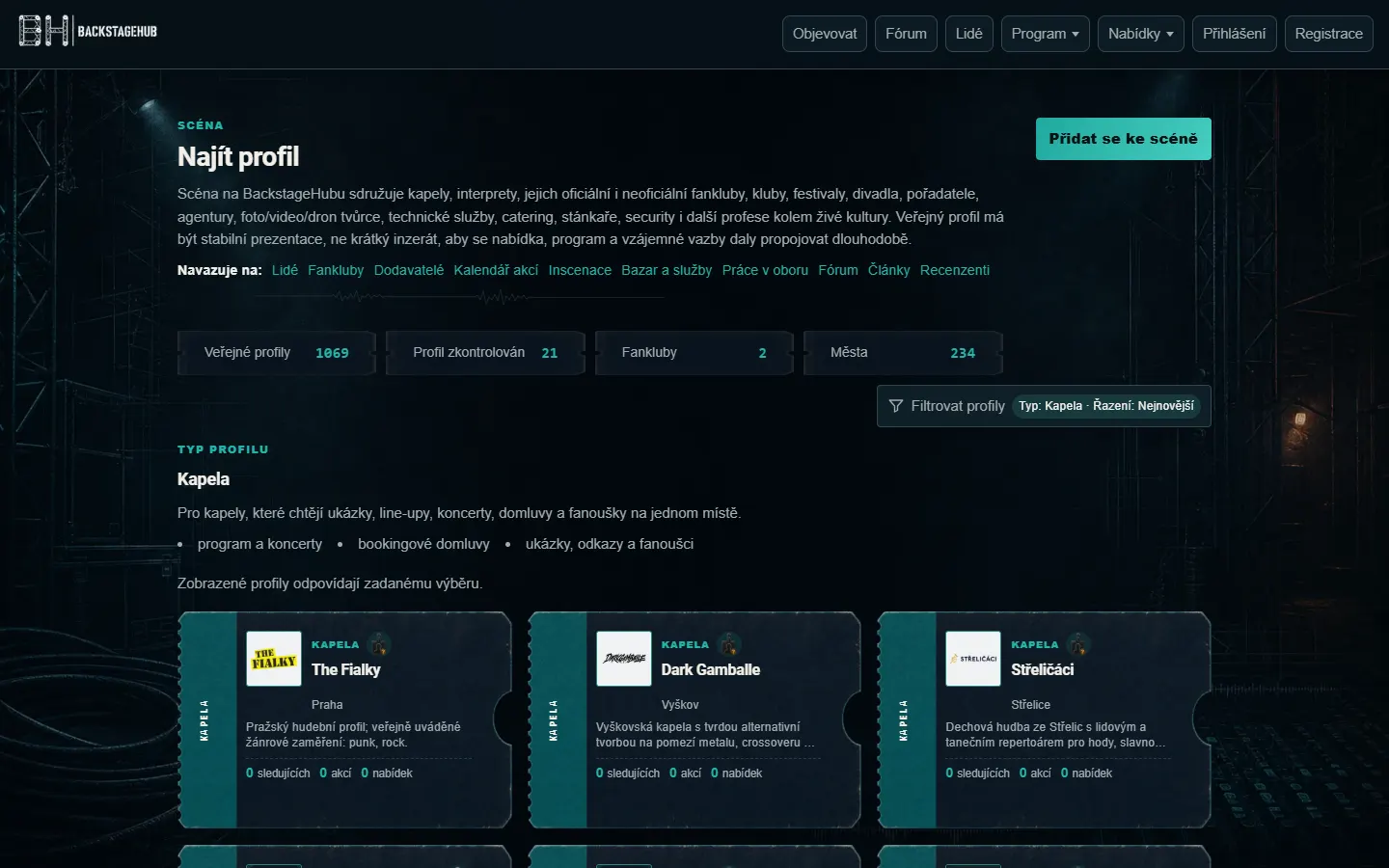Click 0 sledujících on Dark Gamballe card
Image resolution: width=1389 pixels, height=868 pixels.
pos(628,773)
